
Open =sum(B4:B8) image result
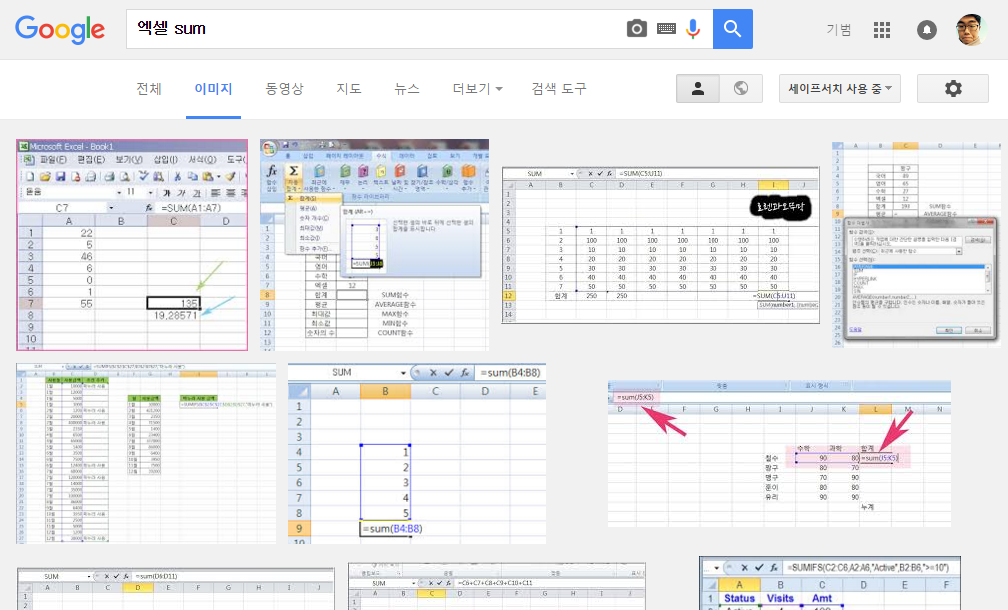coord(417,453)
